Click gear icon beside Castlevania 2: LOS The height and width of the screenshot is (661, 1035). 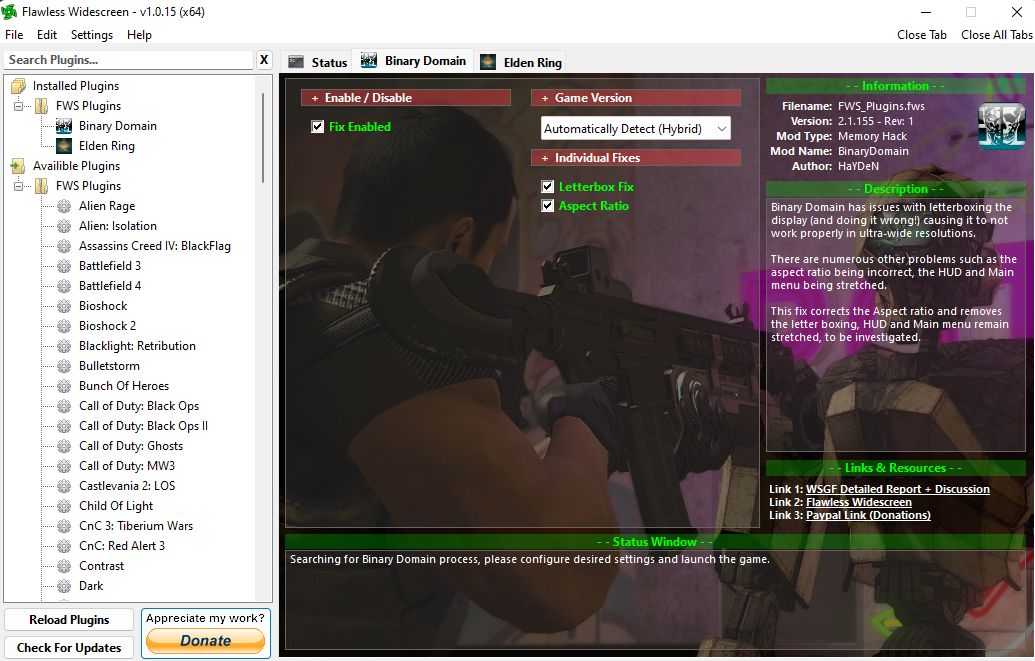click(64, 486)
